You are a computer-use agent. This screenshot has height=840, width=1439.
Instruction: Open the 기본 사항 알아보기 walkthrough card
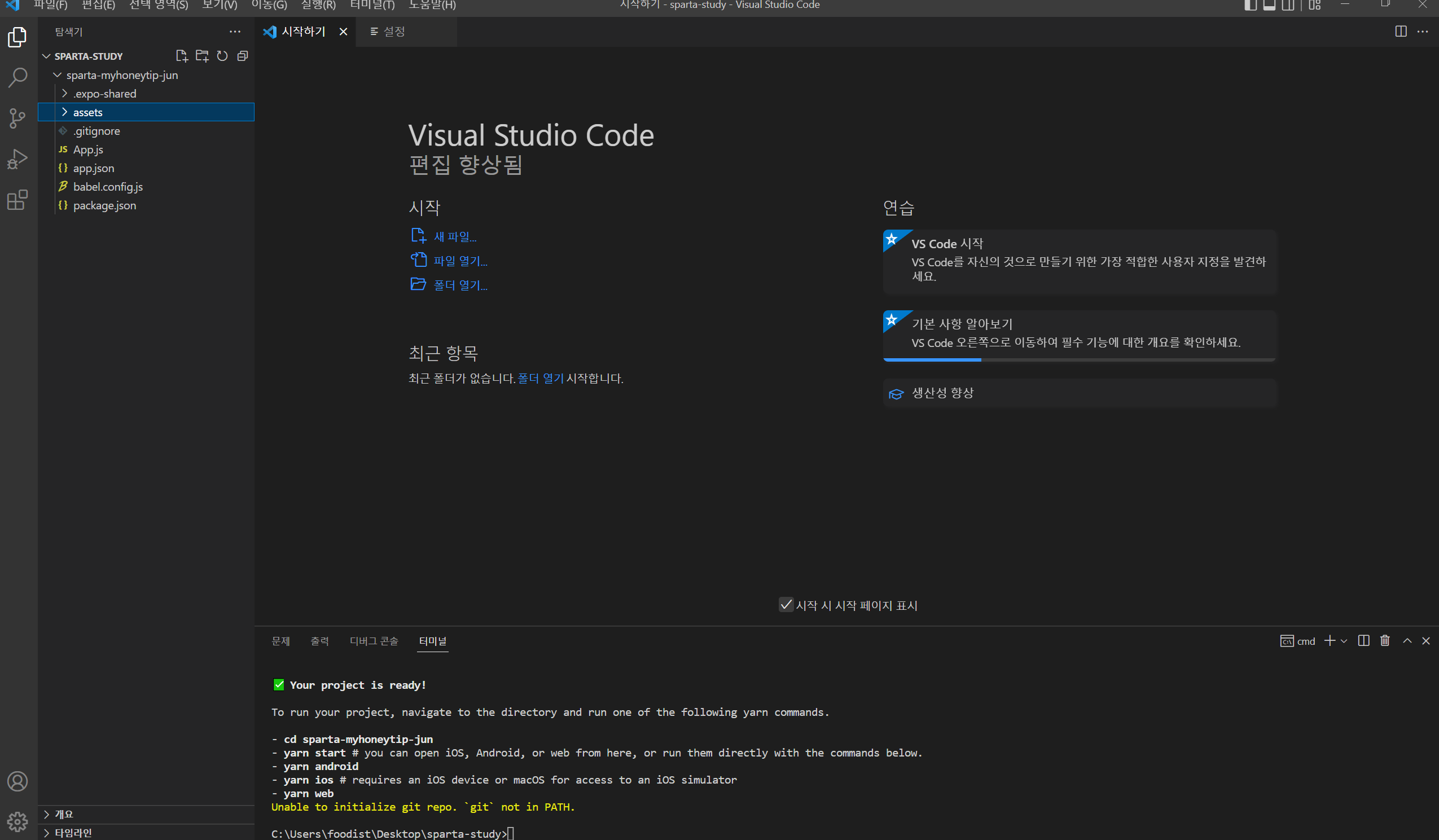tap(1079, 335)
